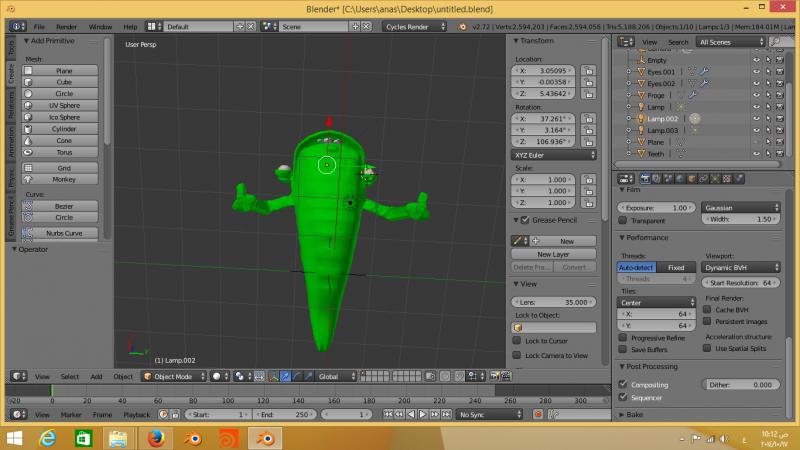Viewport: 800px width, 450px height.
Task: Click the lock icon for Location X
Action: coord(589,72)
